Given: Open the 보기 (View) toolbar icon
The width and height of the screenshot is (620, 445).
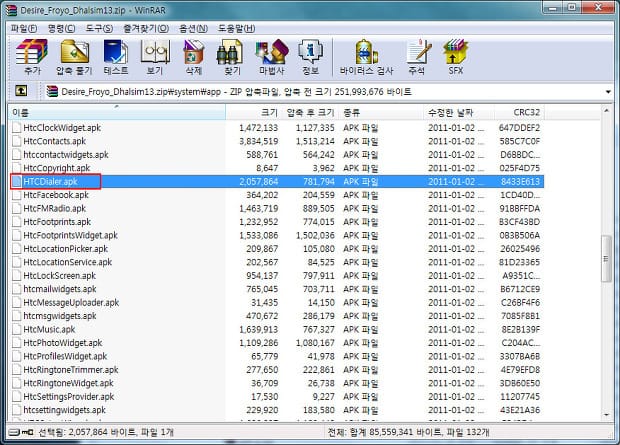Looking at the screenshot, I should pos(155,56).
